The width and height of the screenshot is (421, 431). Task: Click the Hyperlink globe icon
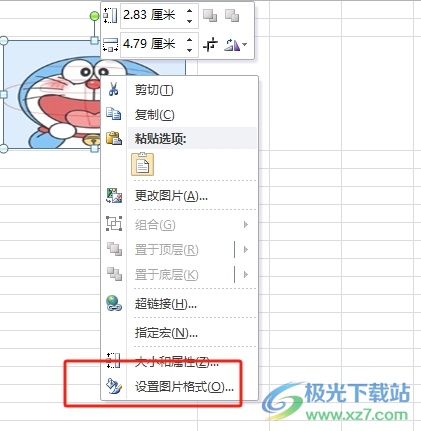pos(114,303)
